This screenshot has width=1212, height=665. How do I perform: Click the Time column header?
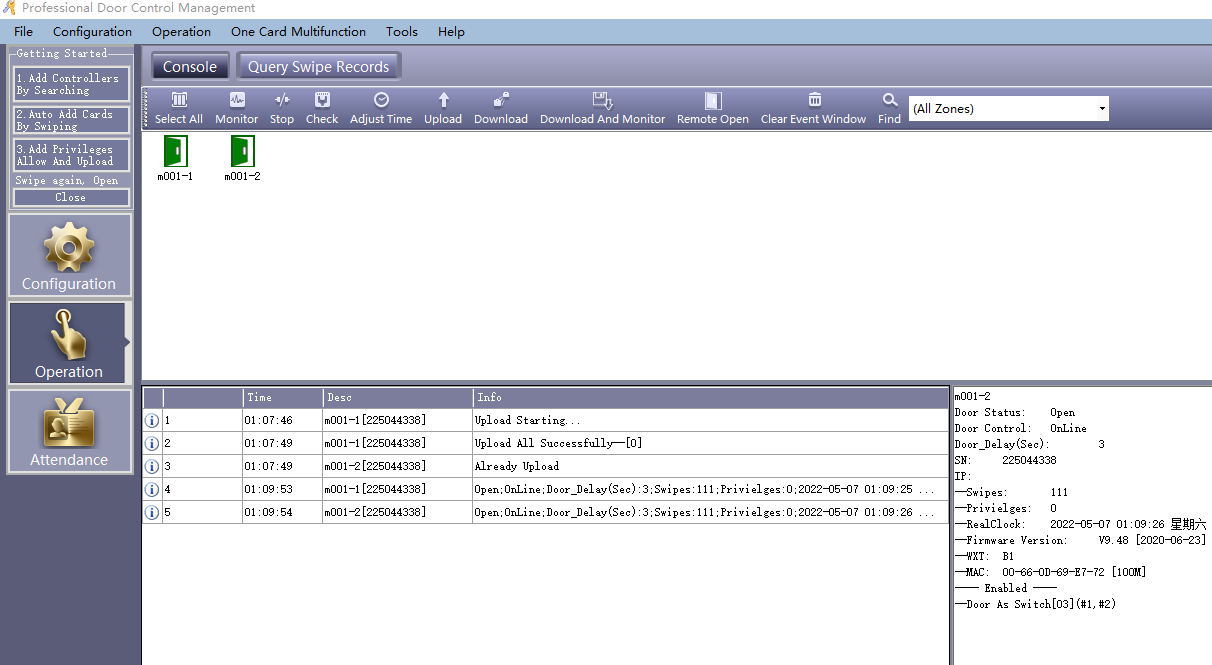pyautogui.click(x=283, y=397)
